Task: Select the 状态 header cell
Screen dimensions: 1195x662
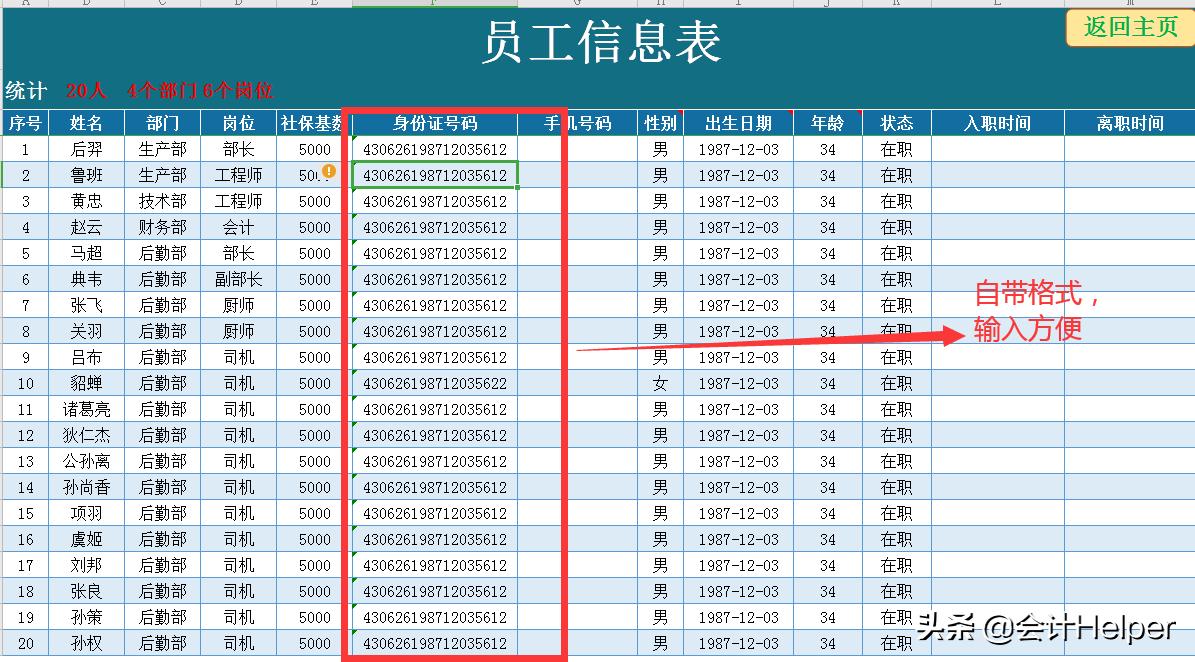Action: 895,123
